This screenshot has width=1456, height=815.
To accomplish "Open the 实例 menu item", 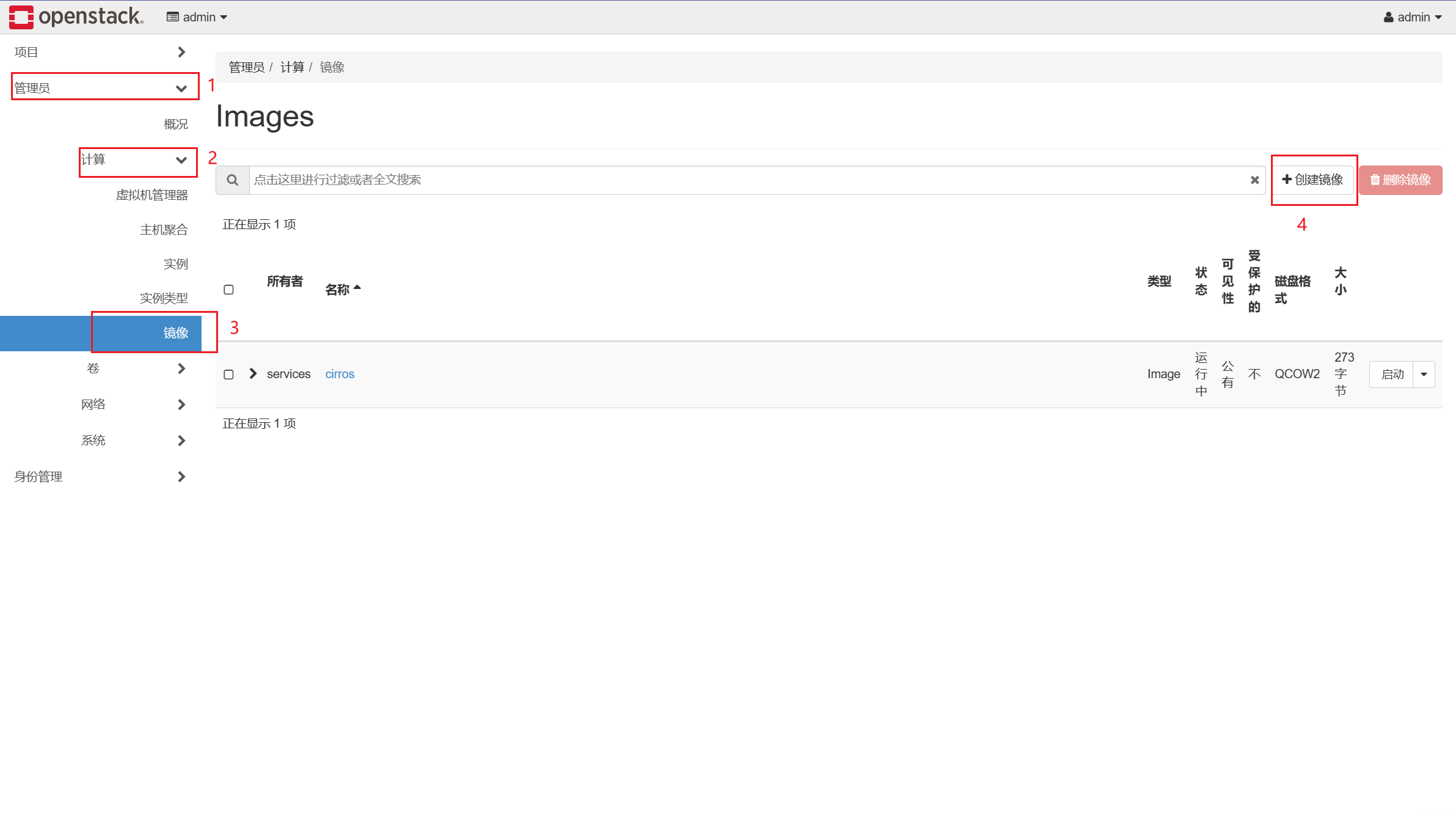I will (x=176, y=264).
